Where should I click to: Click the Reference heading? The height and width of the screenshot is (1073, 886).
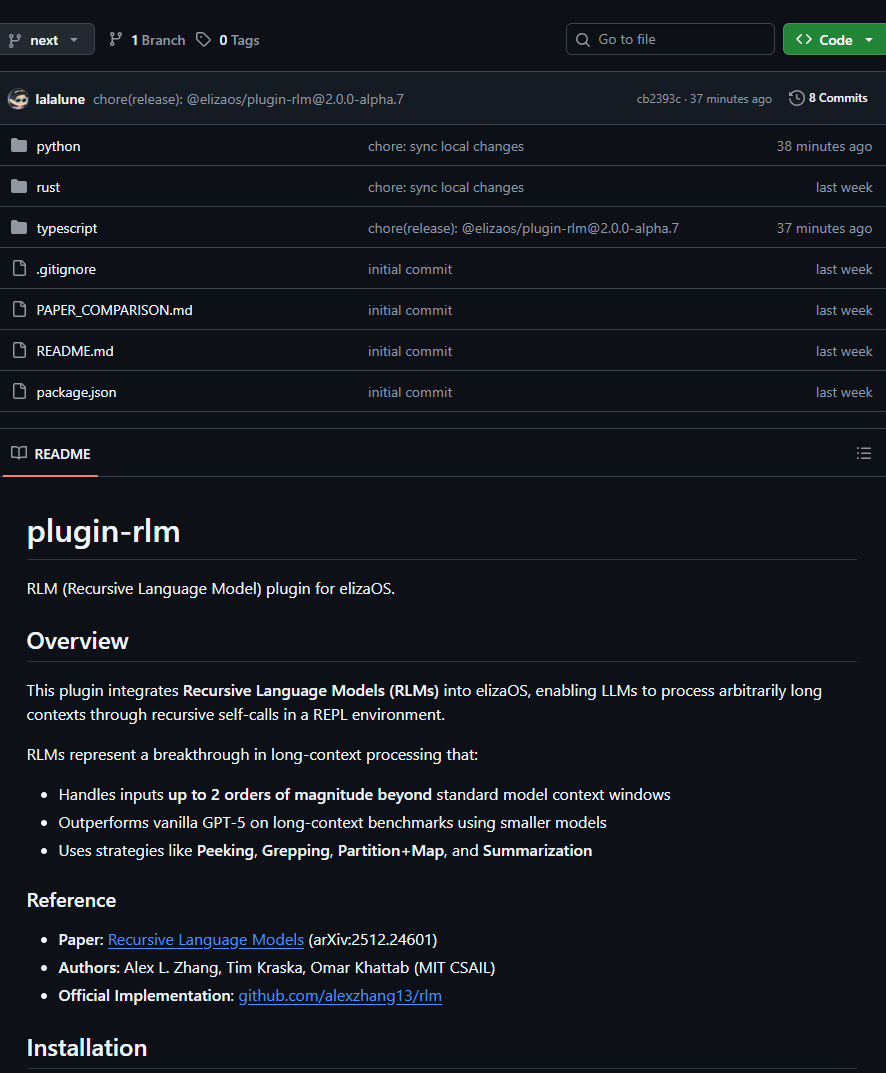(x=71, y=901)
